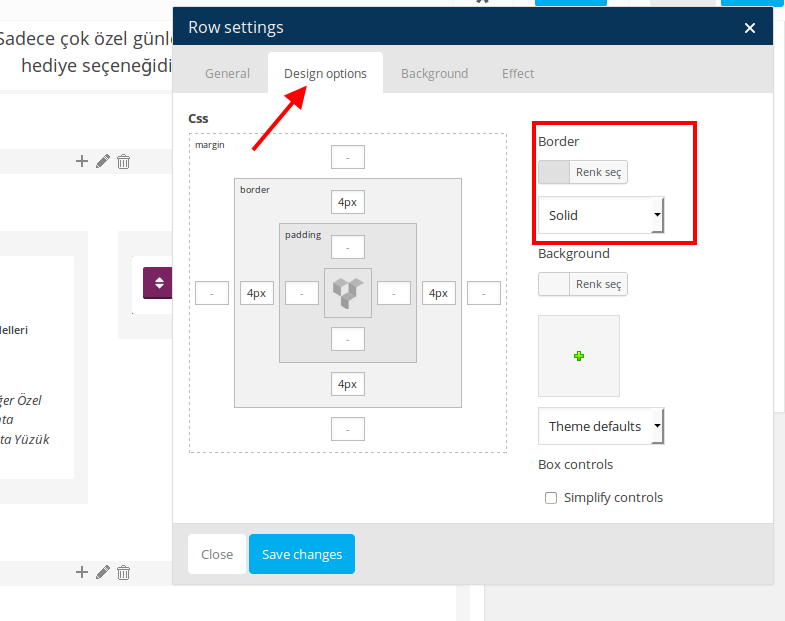Click the lower row's plus add icon
785x621 pixels.
tap(82, 572)
